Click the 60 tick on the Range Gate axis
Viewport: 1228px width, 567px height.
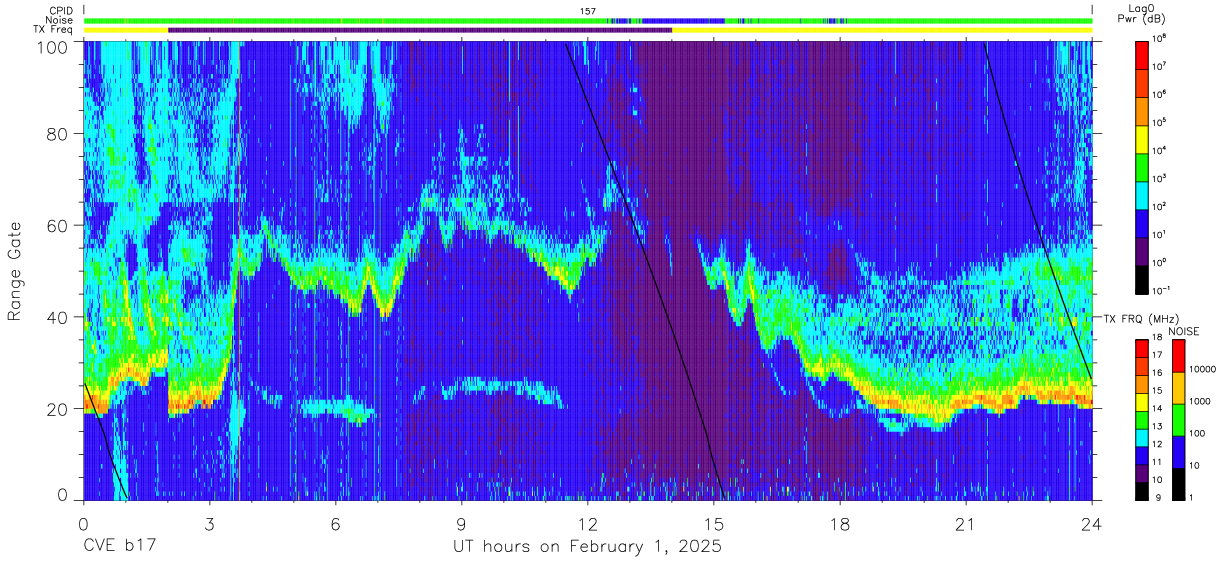pos(56,226)
